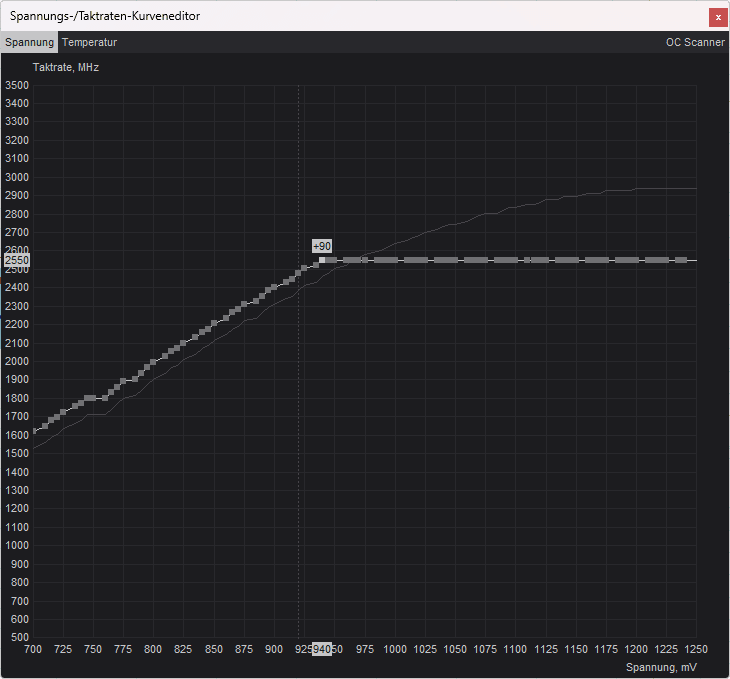Image resolution: width=730 pixels, height=679 pixels.
Task: Click the Spannung, mV axis label
Action: tap(661, 667)
